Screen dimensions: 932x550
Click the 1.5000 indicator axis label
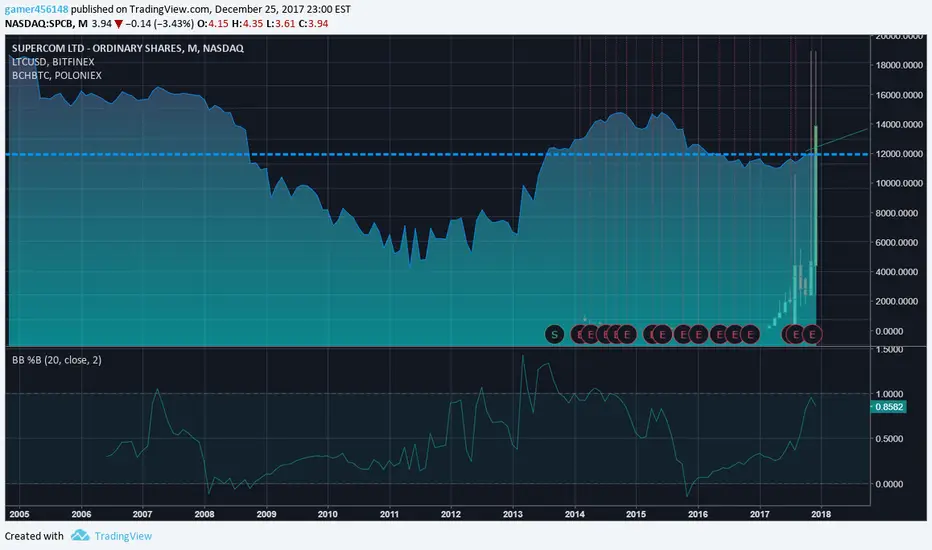tap(889, 350)
